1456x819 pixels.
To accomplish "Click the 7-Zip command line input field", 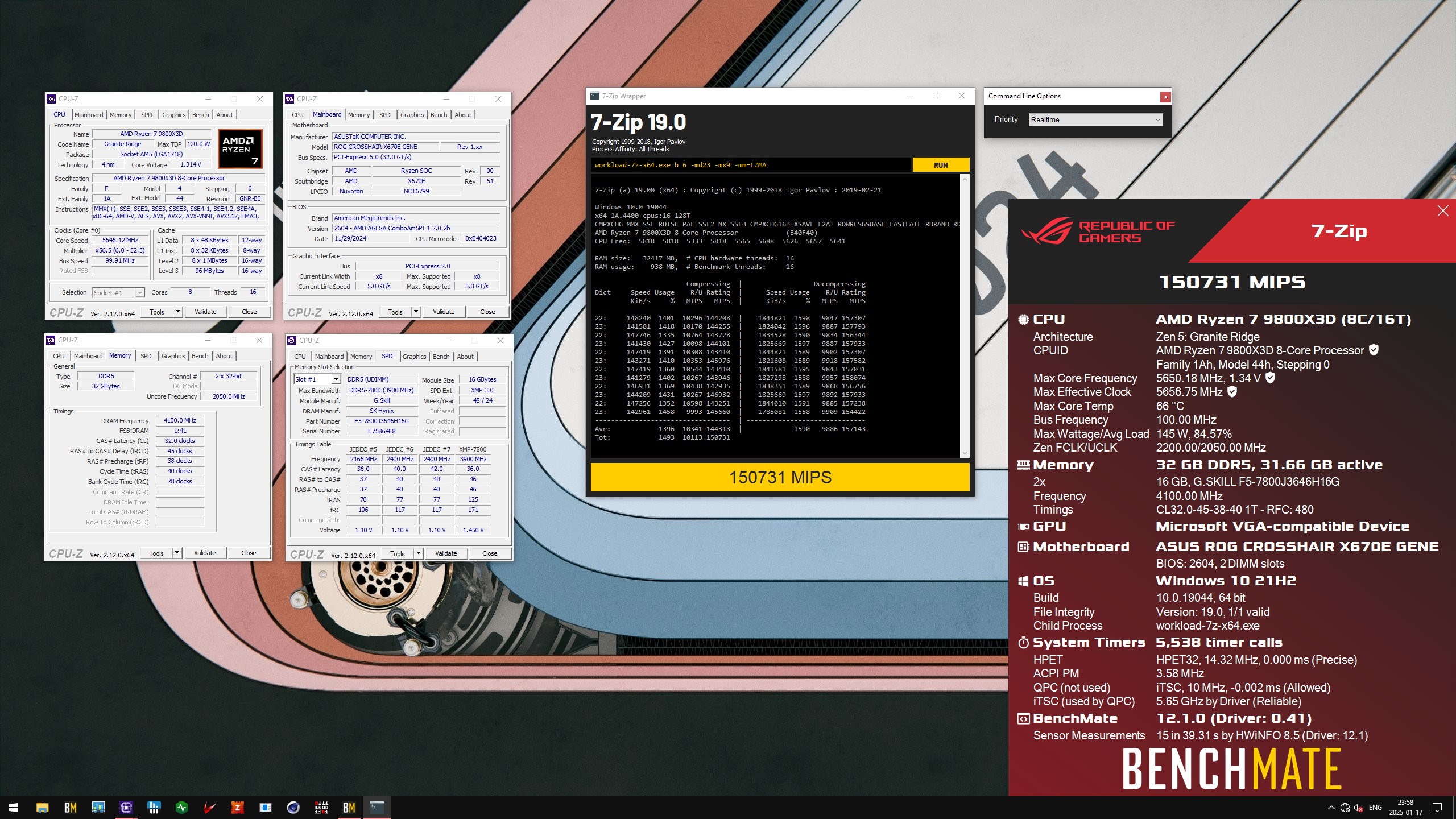I will (x=750, y=165).
